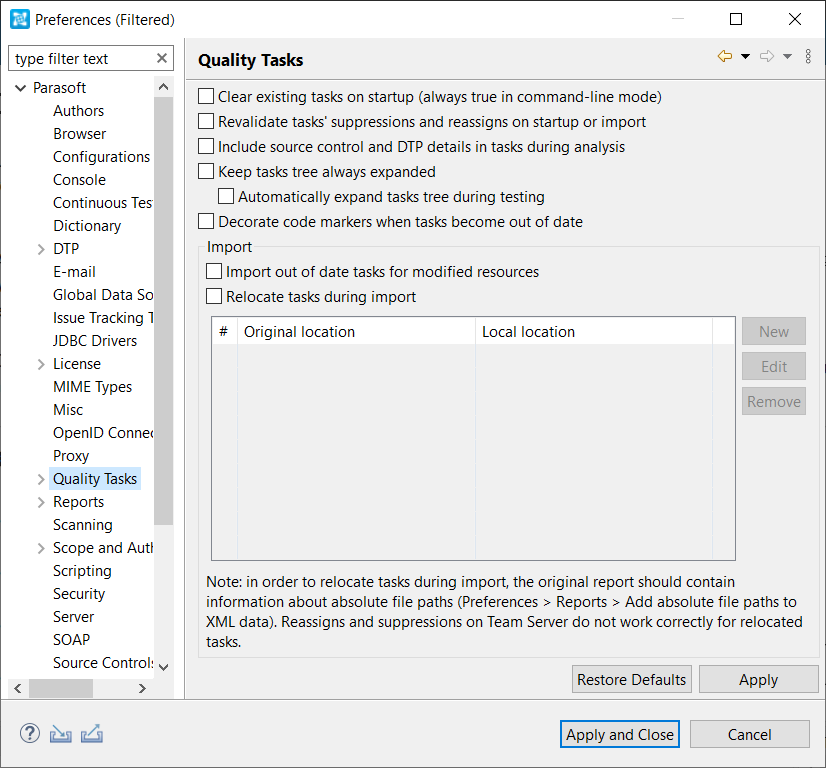Click the Remove location button
Screen dimensions: 826x768
(x=774, y=401)
